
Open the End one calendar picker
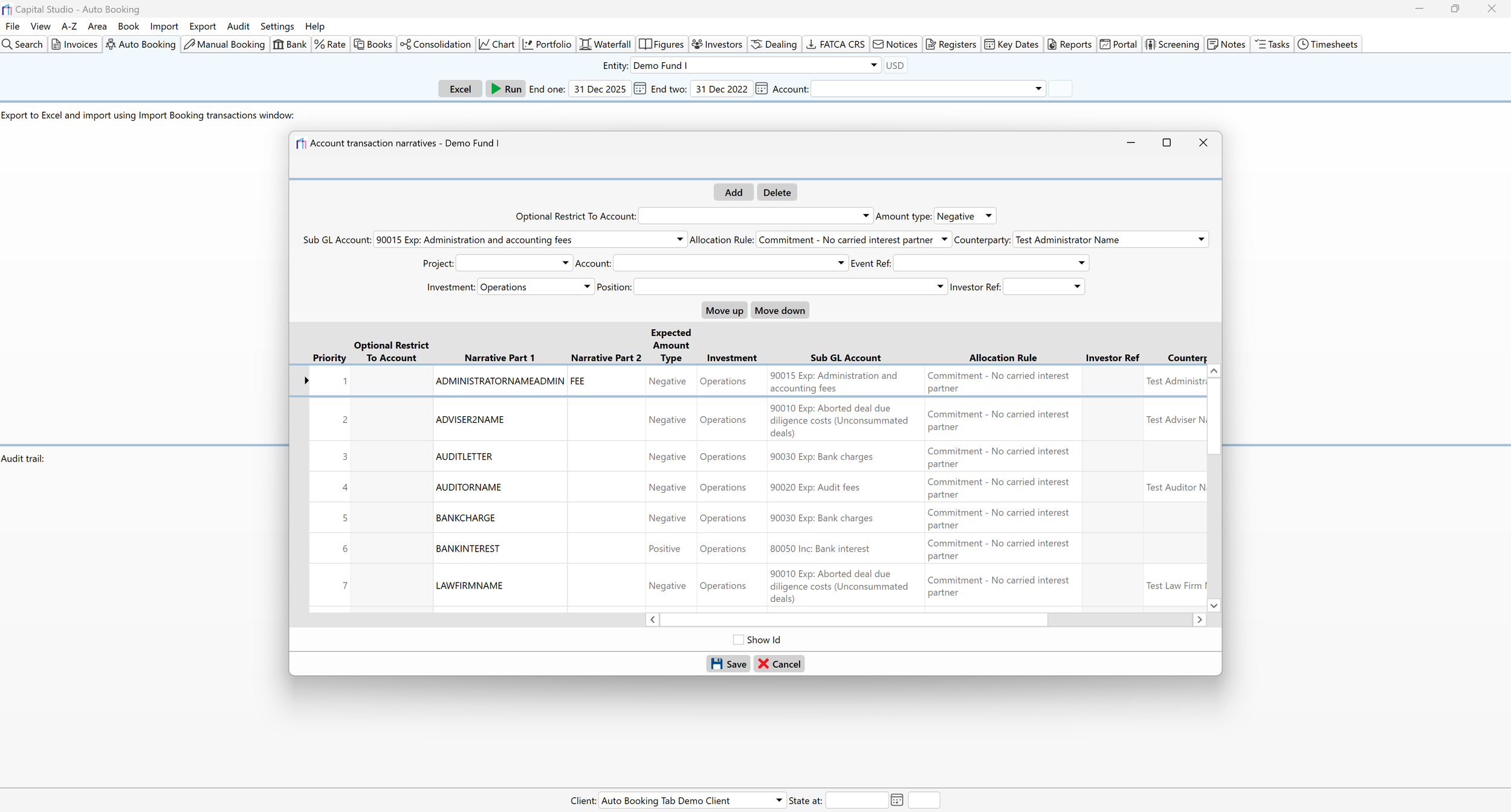[639, 89]
